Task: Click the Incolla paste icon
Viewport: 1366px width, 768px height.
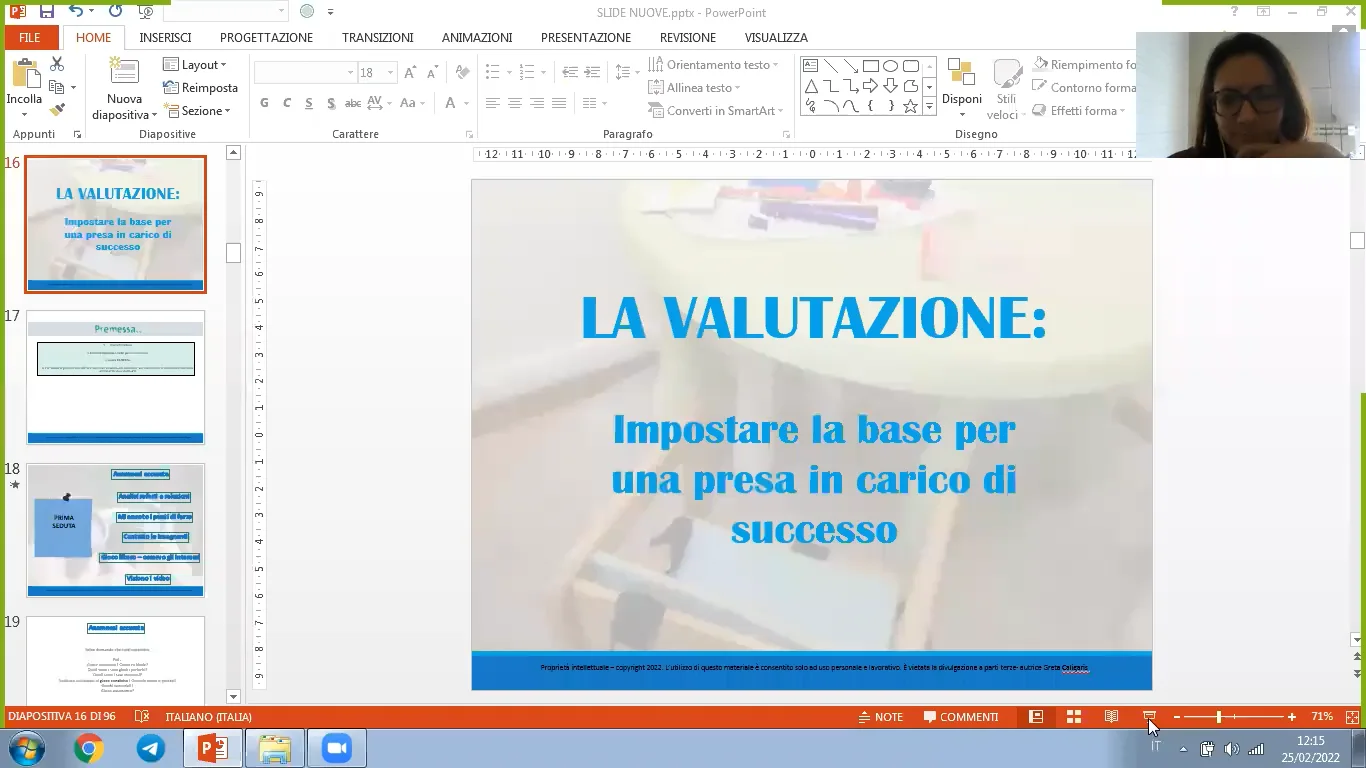Action: (x=24, y=75)
